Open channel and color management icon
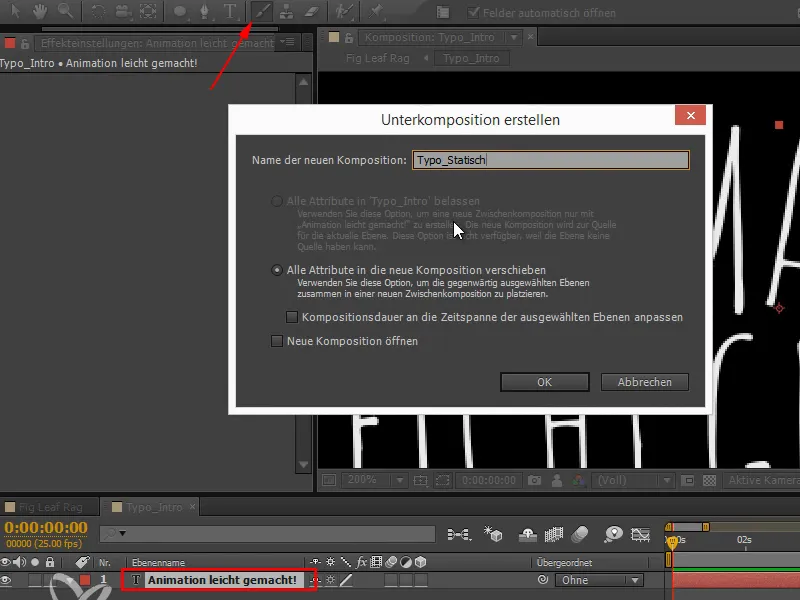The width and height of the screenshot is (800, 600). (579, 480)
